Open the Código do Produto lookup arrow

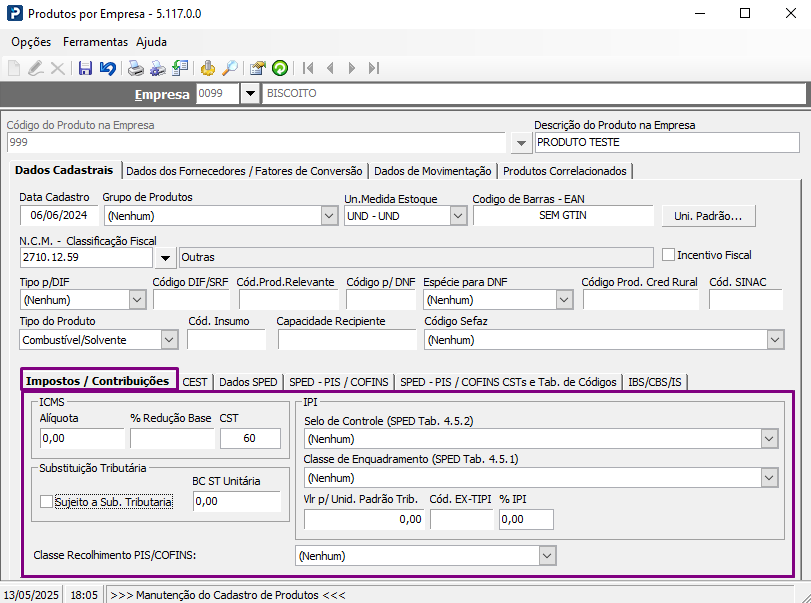pos(521,143)
